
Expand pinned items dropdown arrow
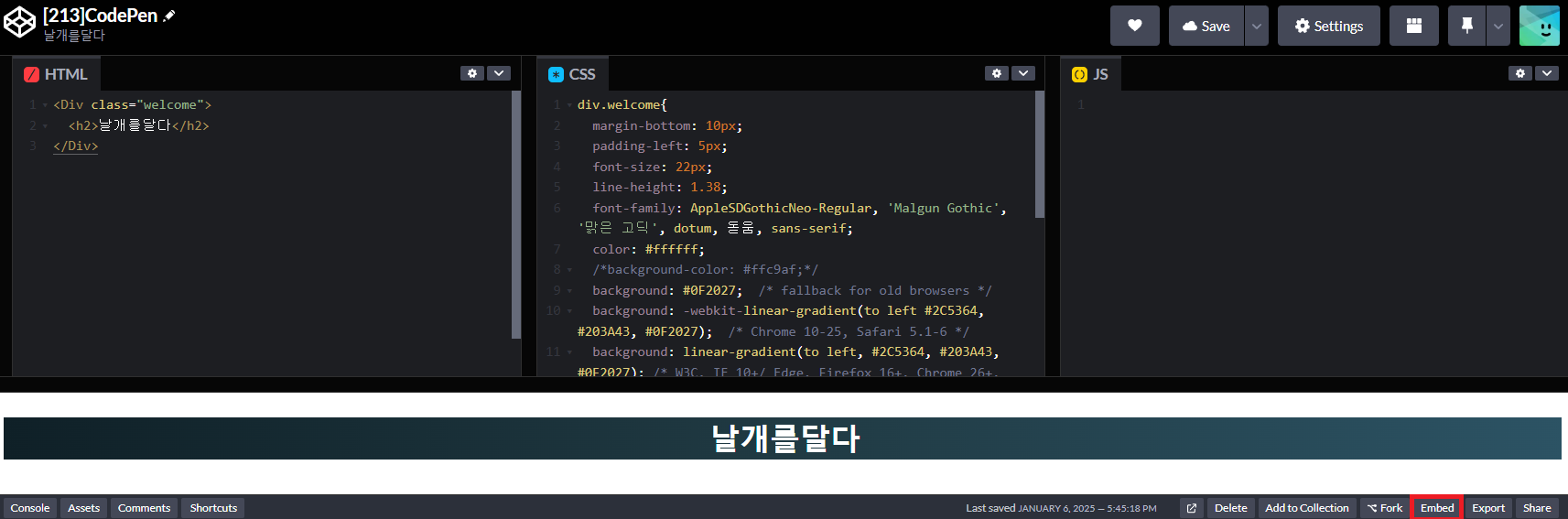pyautogui.click(x=1498, y=26)
